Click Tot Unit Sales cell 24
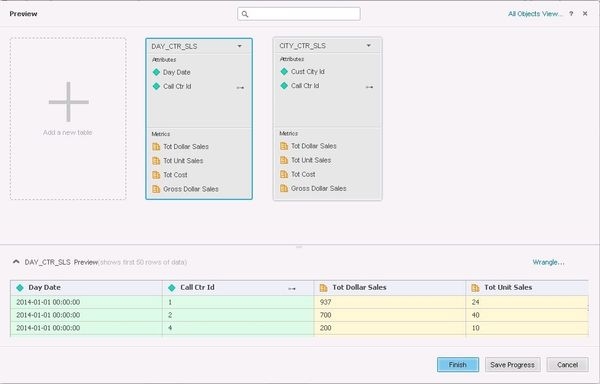Screen dimensions: 600x384 click(x=527, y=302)
